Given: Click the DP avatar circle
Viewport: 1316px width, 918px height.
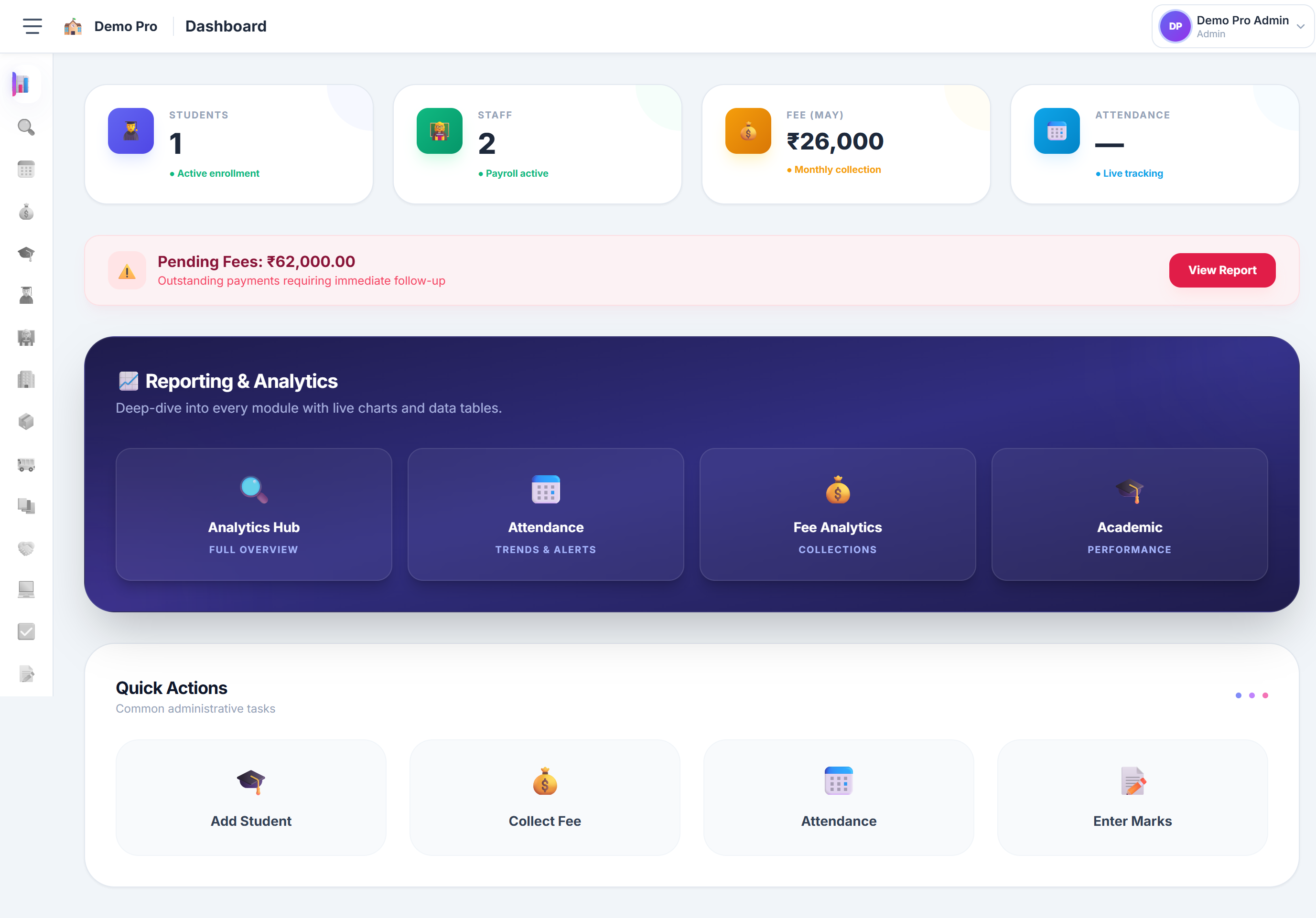Looking at the screenshot, I should pyautogui.click(x=1175, y=26).
